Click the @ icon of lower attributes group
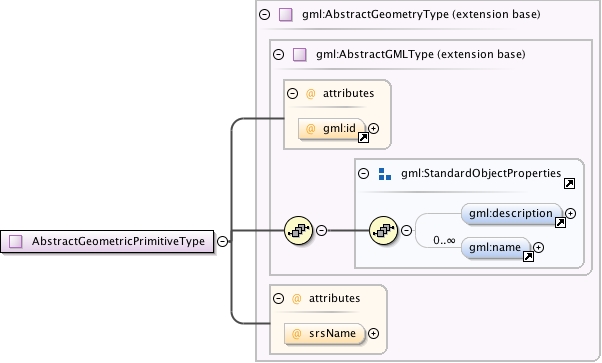Viewport: 602px width, 363px height. 296,299
